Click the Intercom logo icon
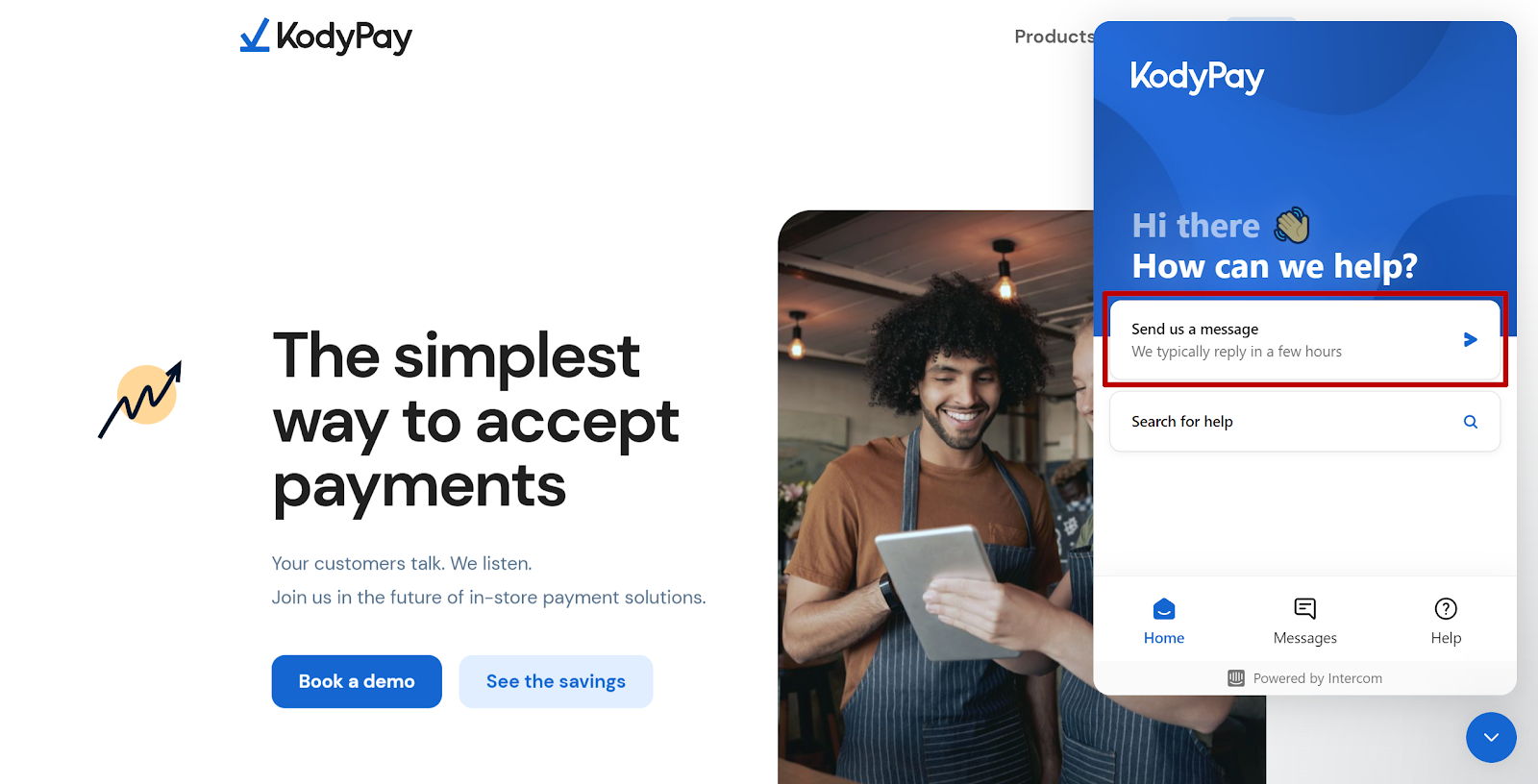Screen dimensions: 1538x784 (x=1236, y=678)
